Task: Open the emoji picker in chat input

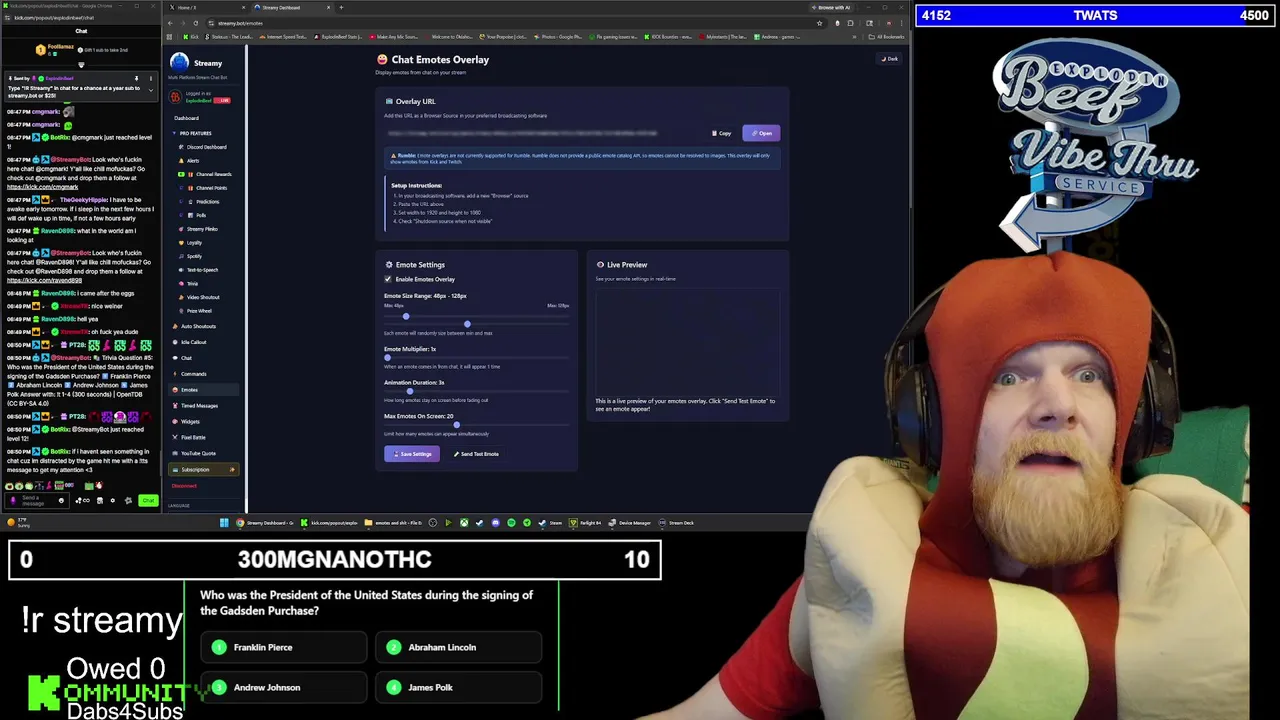Action: coord(61,500)
